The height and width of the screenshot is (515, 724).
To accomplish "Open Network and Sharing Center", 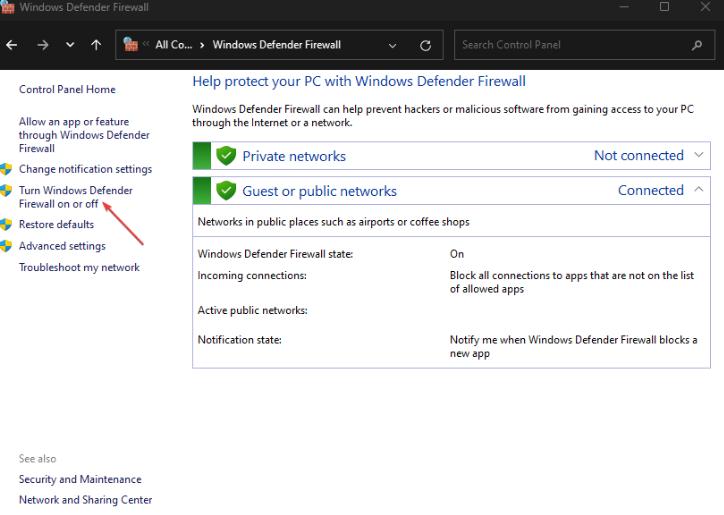I will pos(85,500).
